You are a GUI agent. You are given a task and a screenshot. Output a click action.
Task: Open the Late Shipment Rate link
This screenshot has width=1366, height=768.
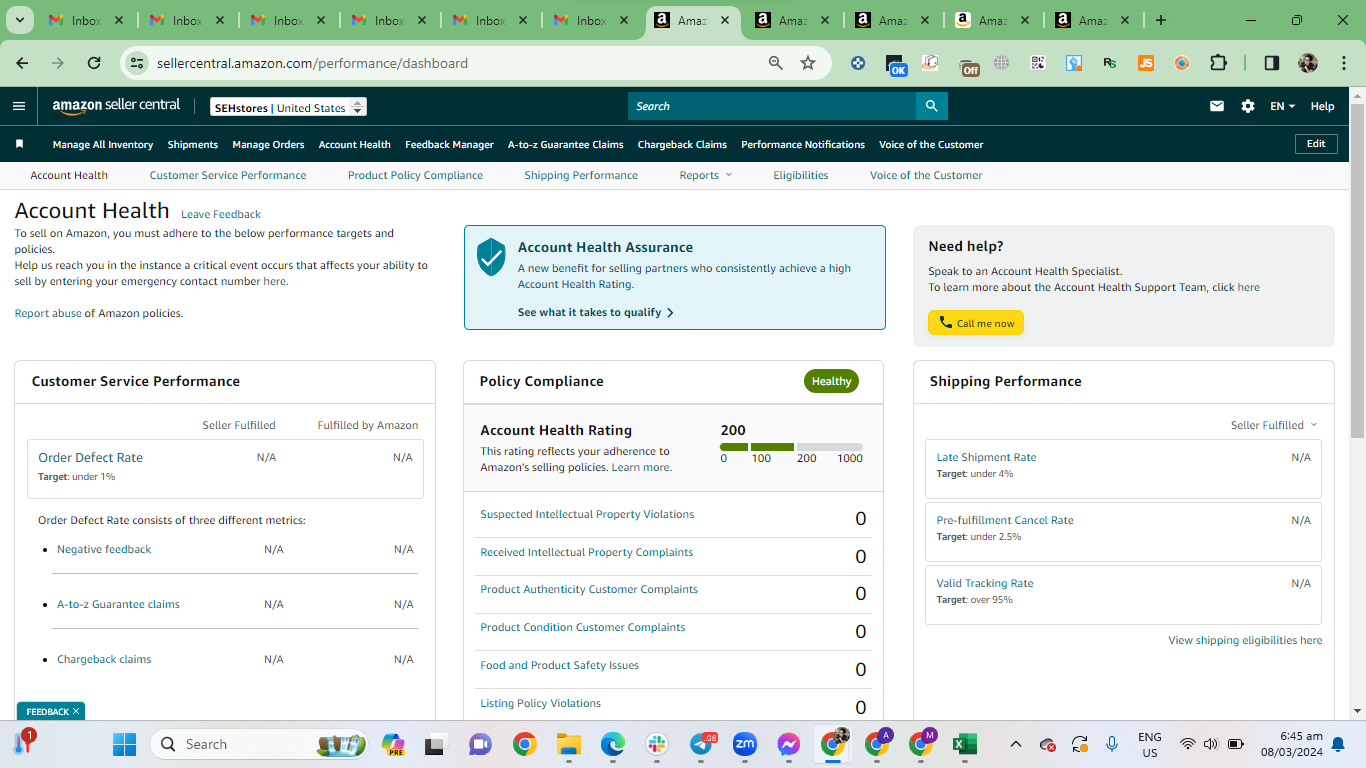pyautogui.click(x=986, y=457)
